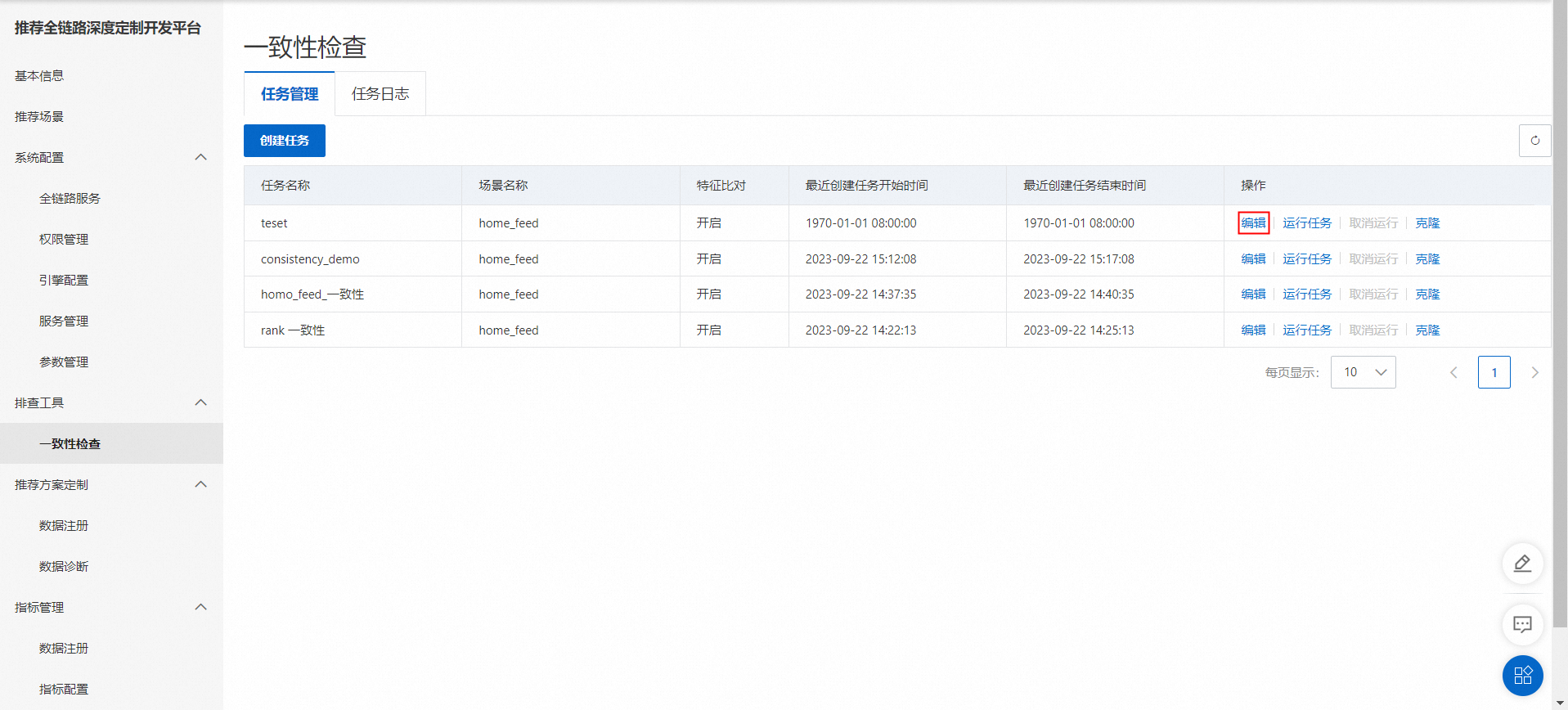The image size is (1568, 710).
Task: Open 引擎配置 in the sidebar
Action: (x=64, y=280)
